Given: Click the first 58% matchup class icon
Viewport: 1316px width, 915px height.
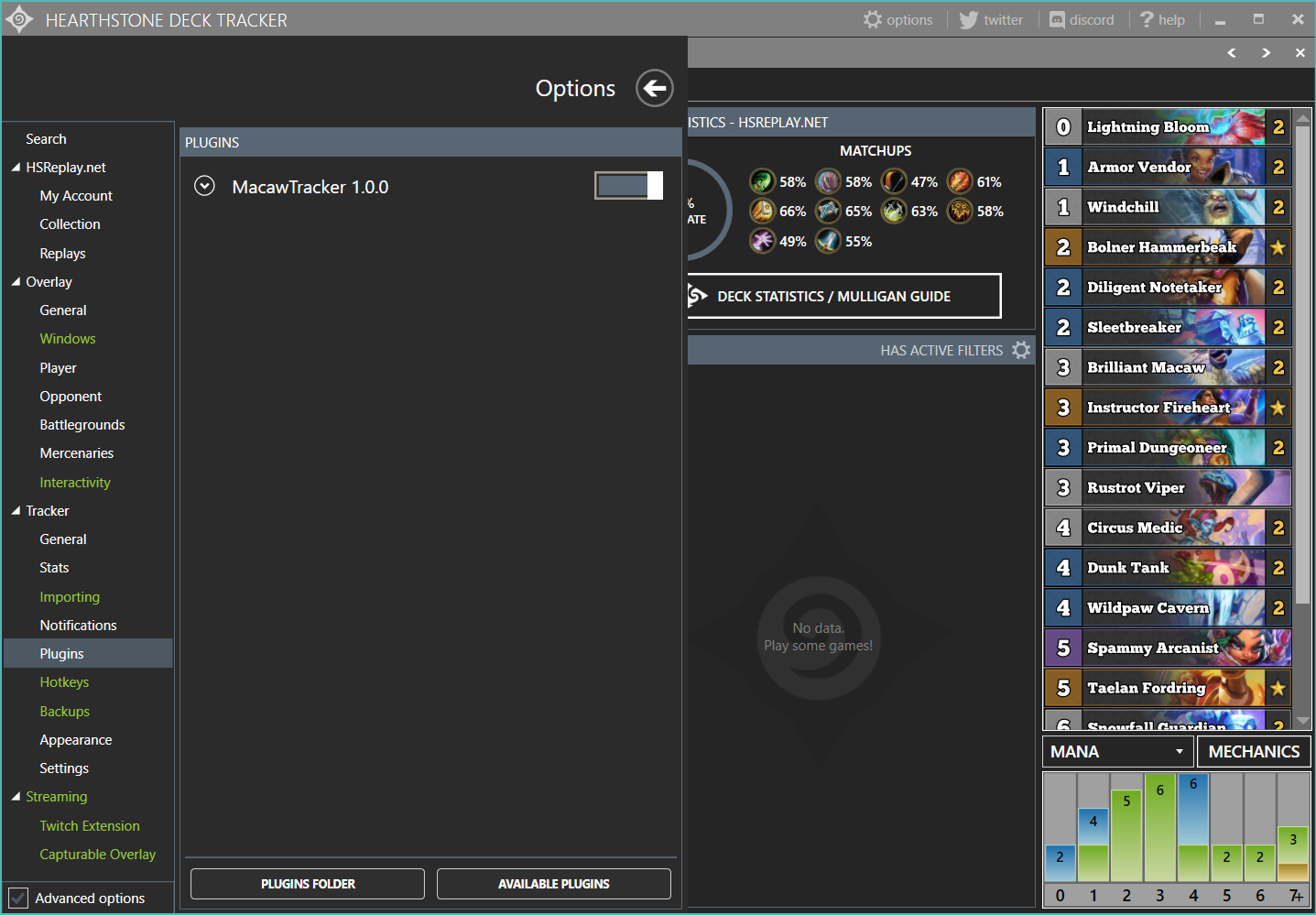Looking at the screenshot, I should (x=762, y=181).
